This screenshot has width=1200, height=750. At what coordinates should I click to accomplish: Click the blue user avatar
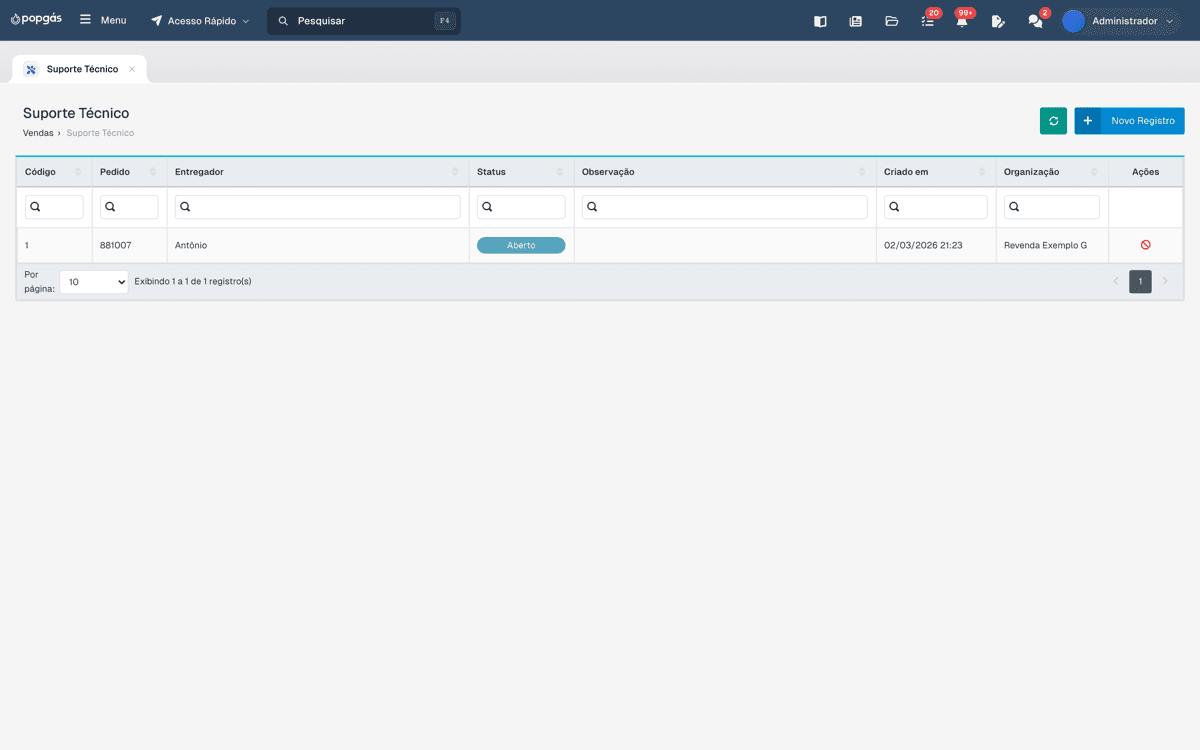click(1073, 21)
